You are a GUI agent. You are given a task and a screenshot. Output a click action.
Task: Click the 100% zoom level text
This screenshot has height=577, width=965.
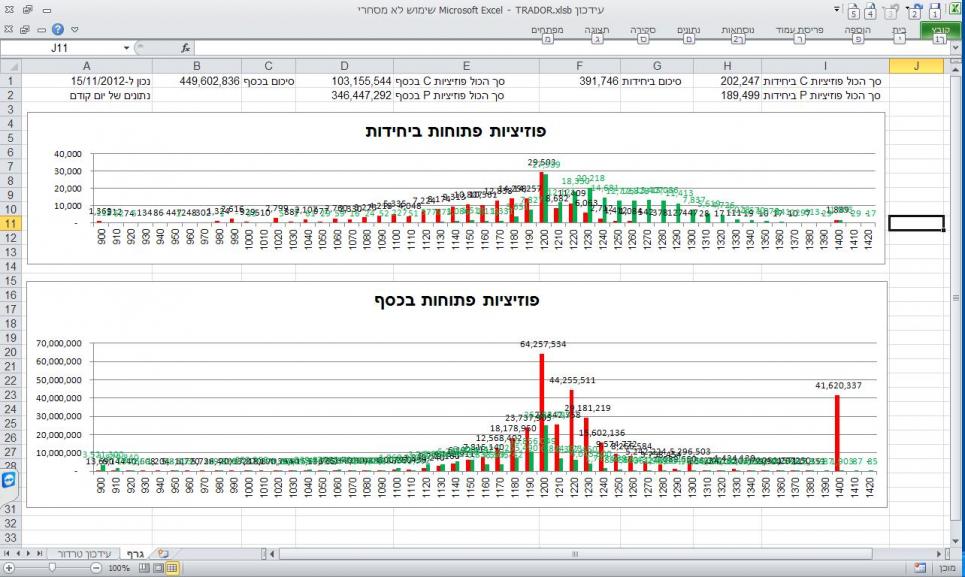(119, 568)
